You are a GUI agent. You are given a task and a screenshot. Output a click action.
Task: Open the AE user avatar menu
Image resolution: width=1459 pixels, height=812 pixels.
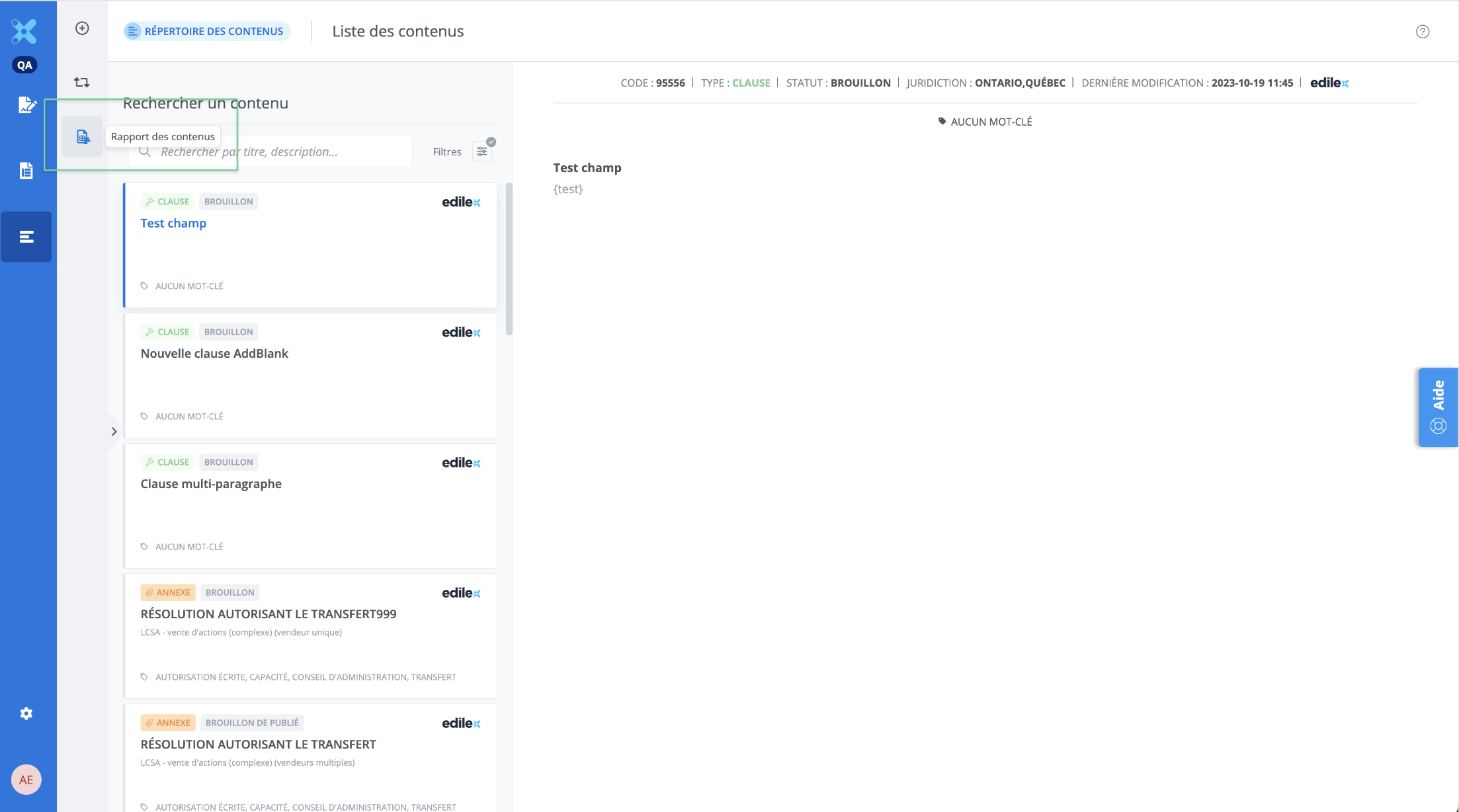pyautogui.click(x=26, y=780)
